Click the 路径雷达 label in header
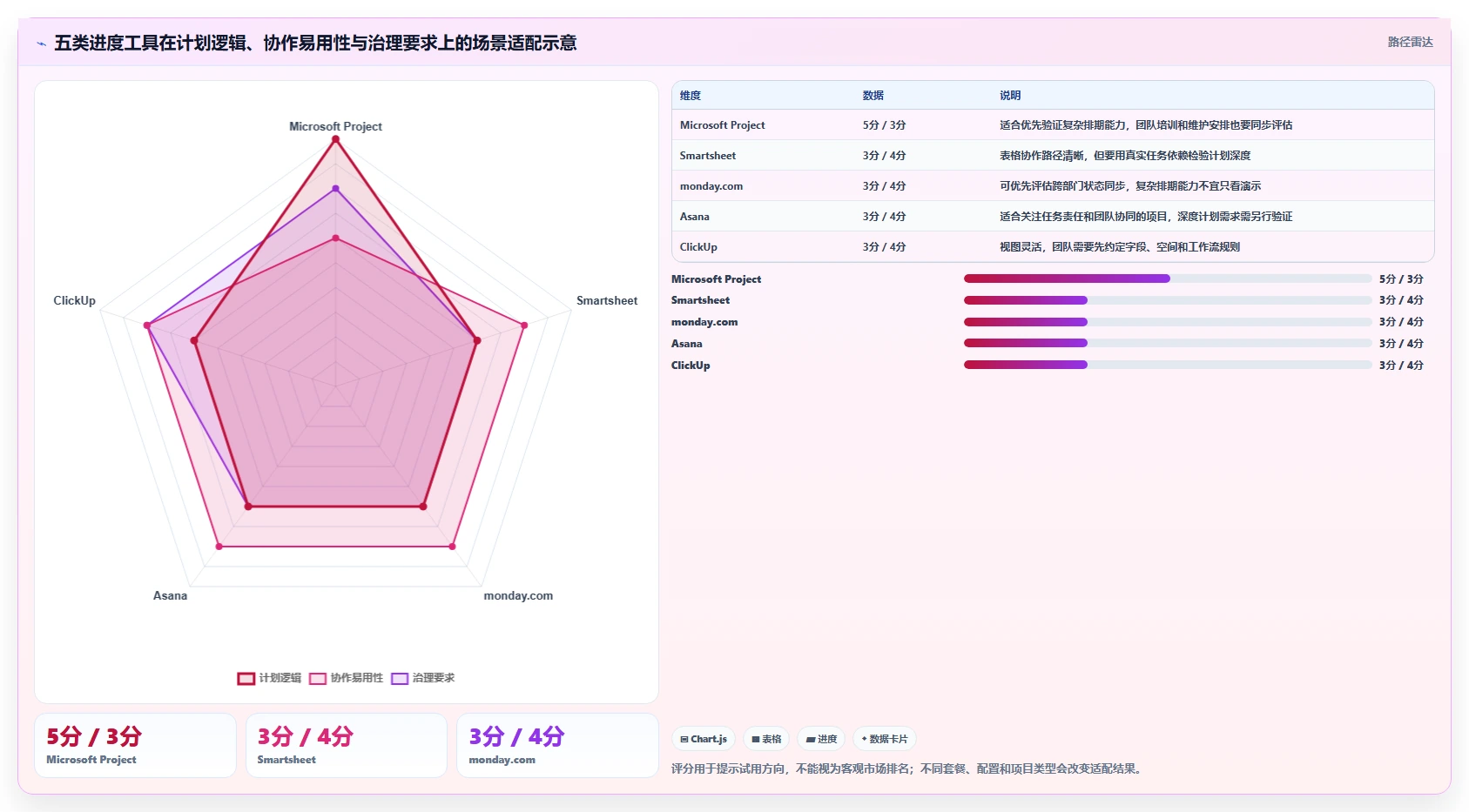The image size is (1469, 812). (x=1410, y=42)
